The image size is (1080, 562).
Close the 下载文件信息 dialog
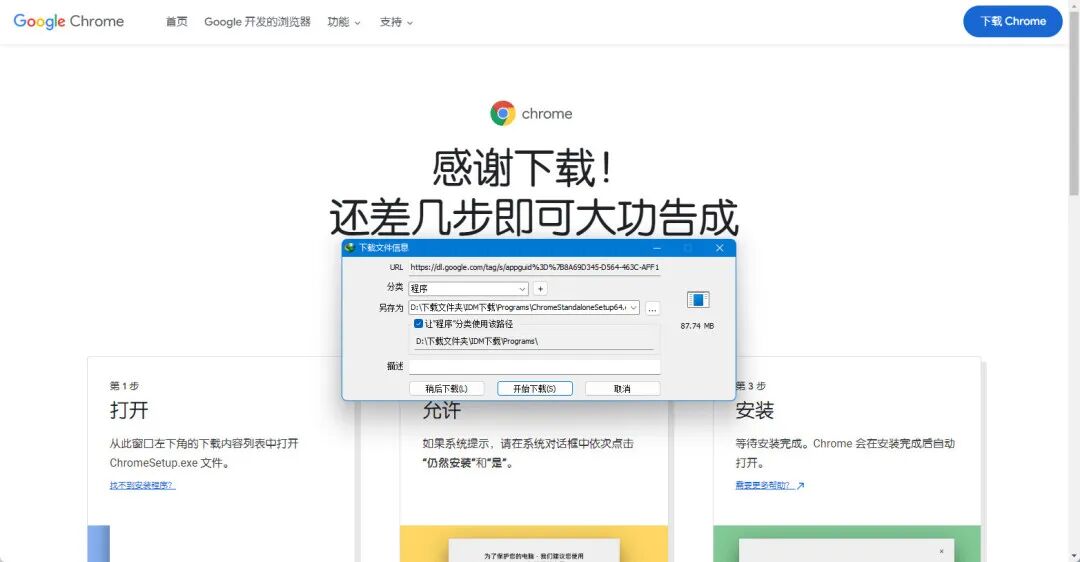(x=719, y=248)
